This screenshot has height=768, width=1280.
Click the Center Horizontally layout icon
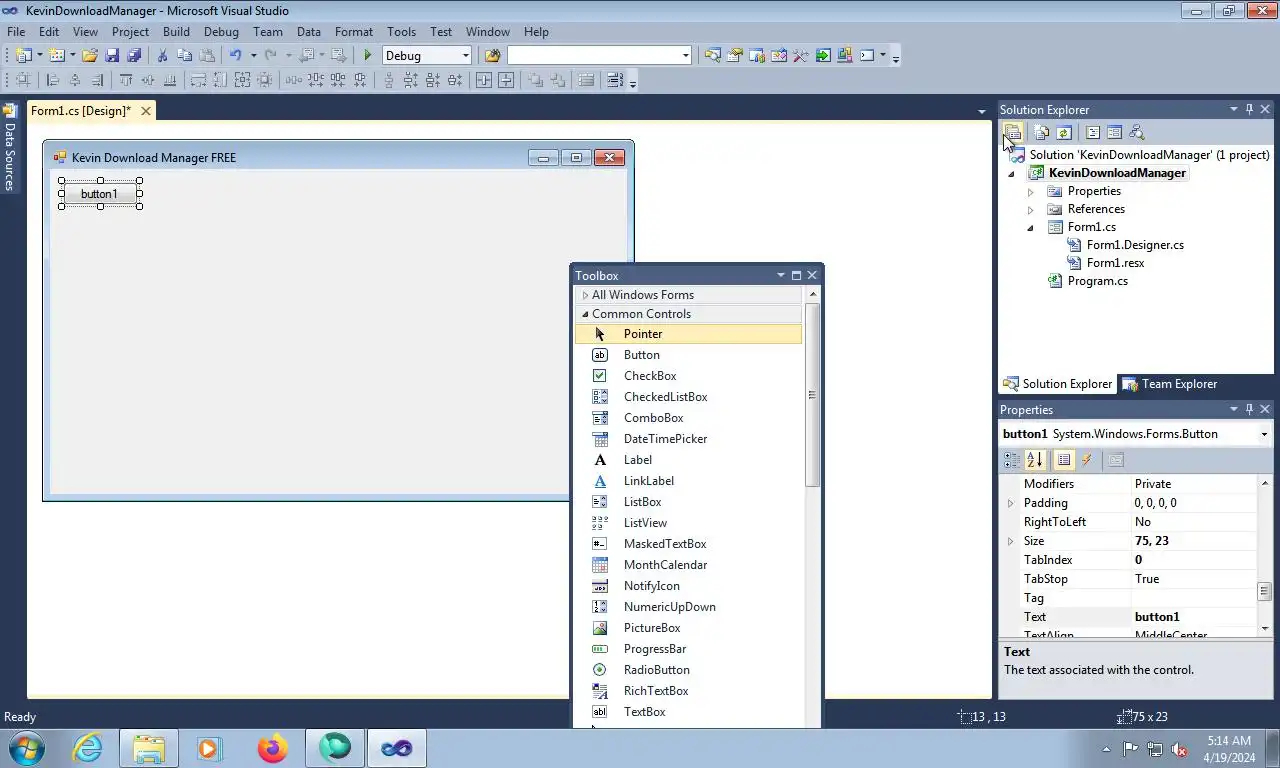[483, 81]
